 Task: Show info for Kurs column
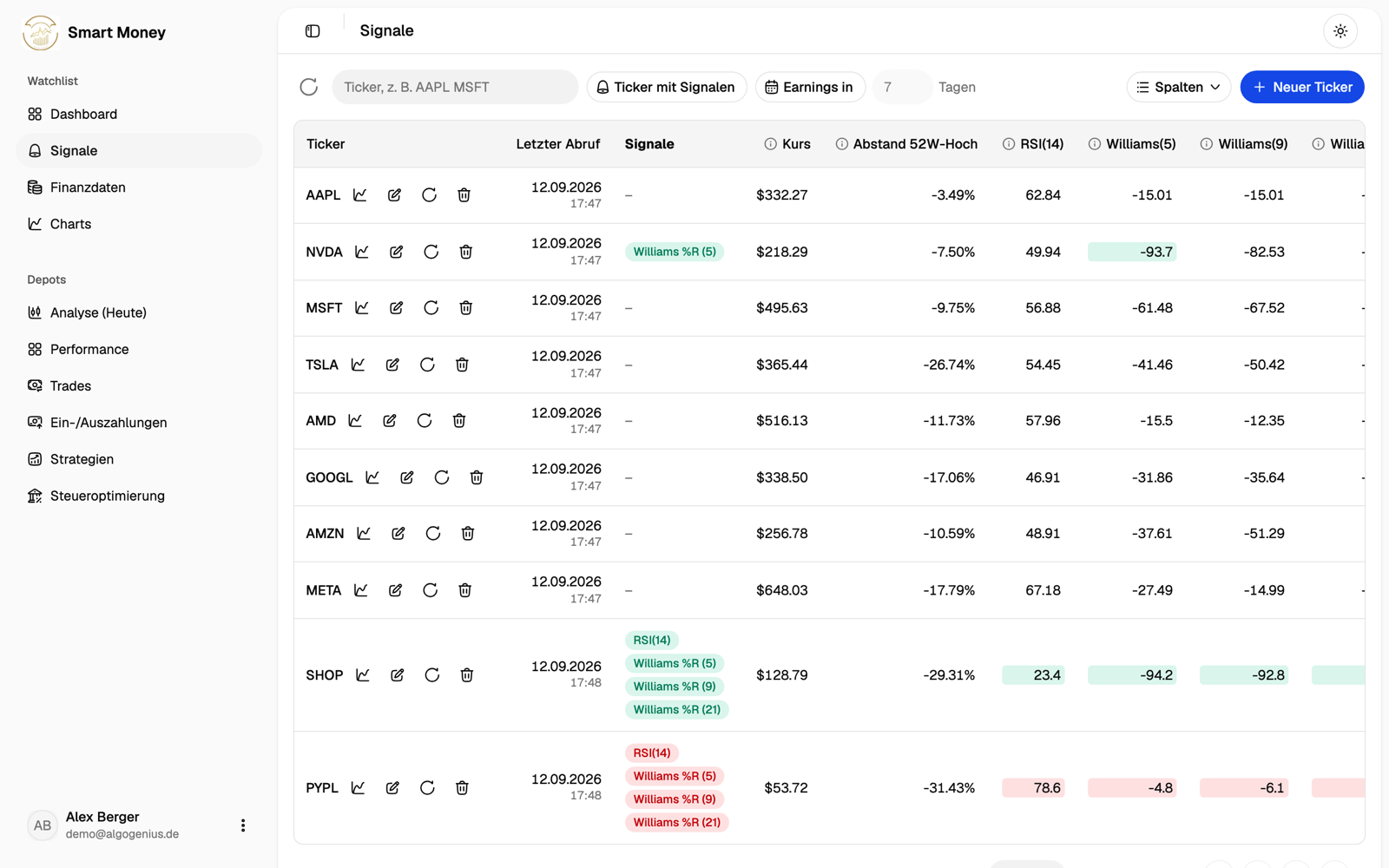[x=770, y=144]
